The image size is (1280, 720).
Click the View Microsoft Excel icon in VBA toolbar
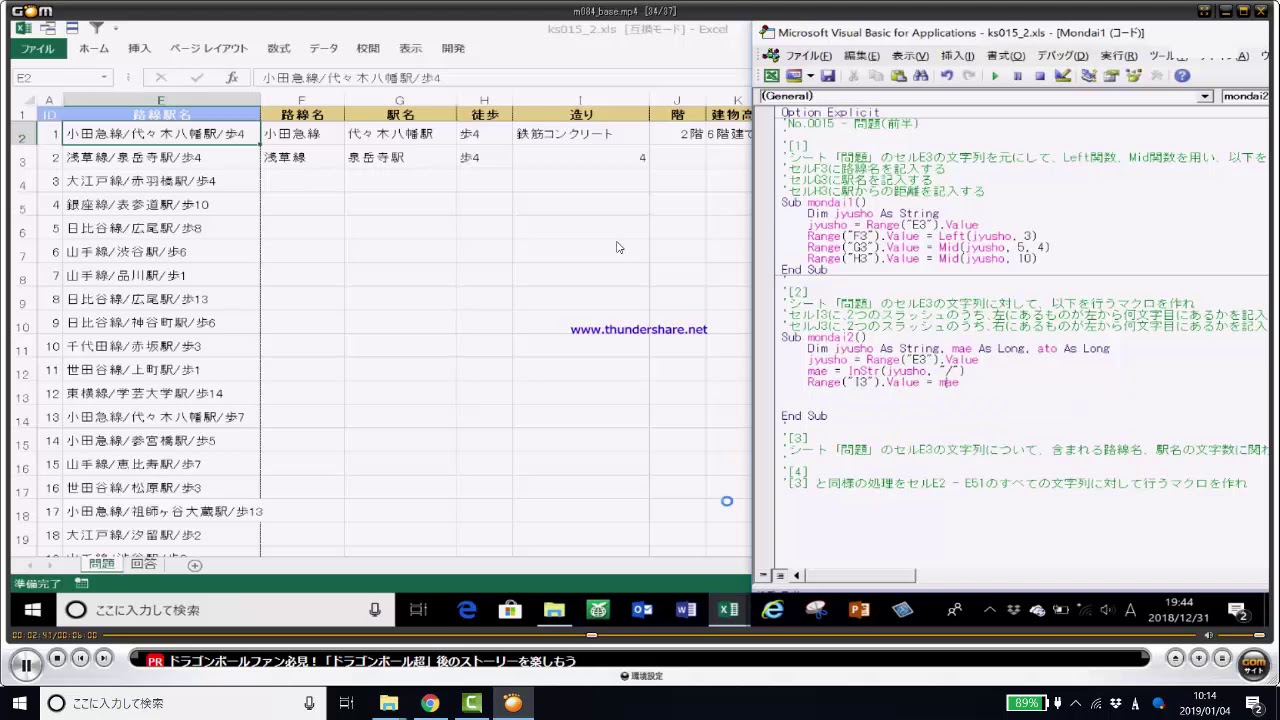coord(772,76)
